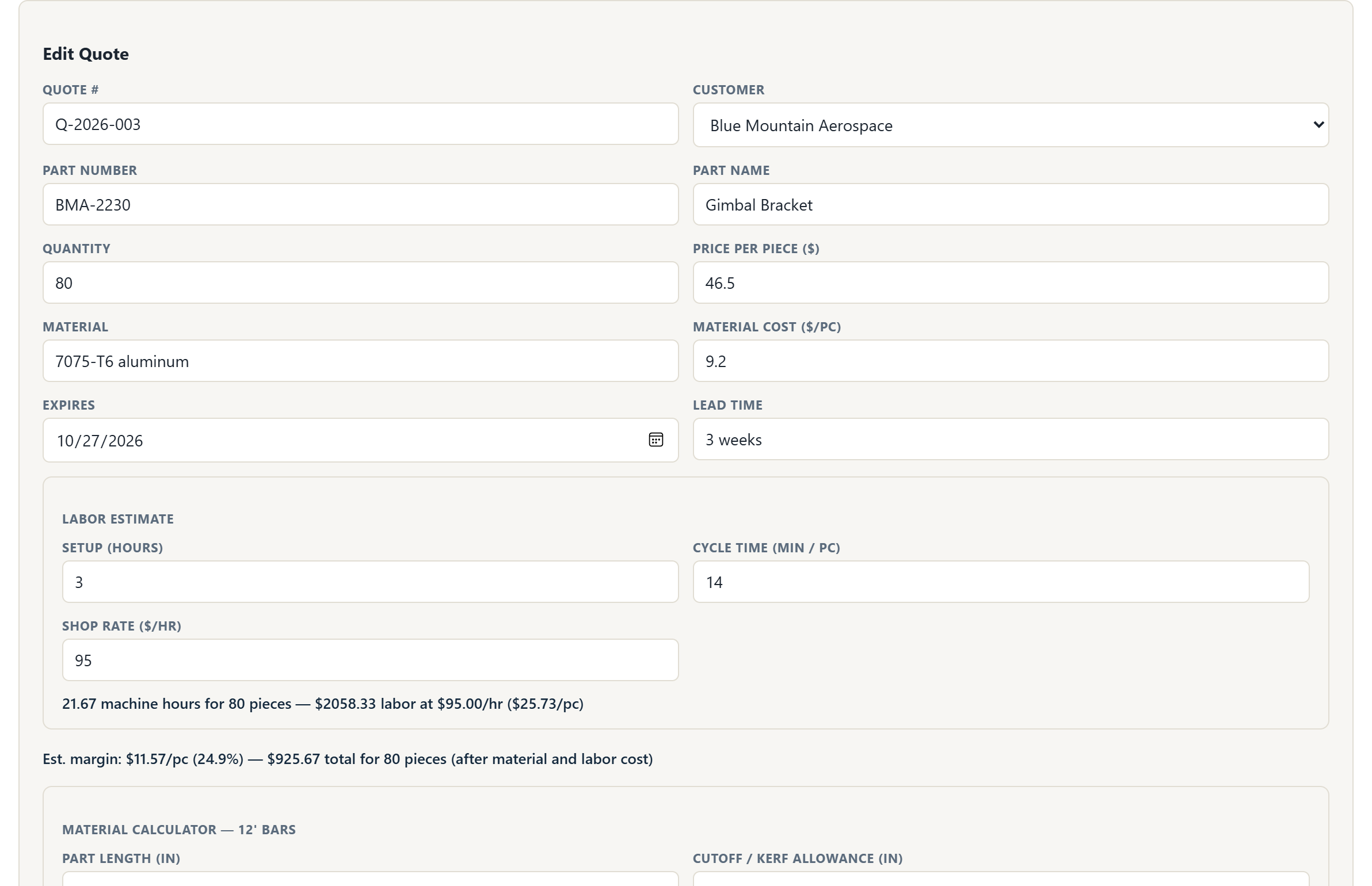Focus the Shop Rate field showing 95

pyautogui.click(x=370, y=660)
